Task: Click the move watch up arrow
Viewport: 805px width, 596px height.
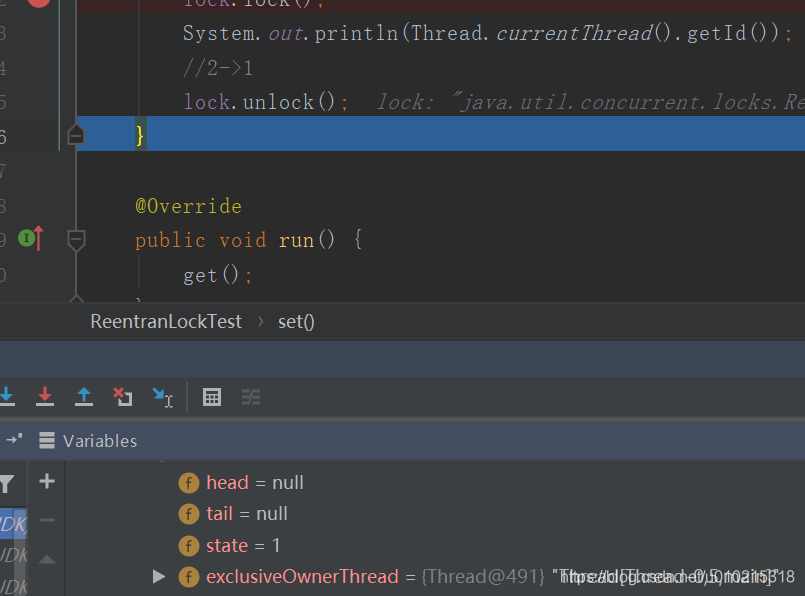Action: click(47, 559)
